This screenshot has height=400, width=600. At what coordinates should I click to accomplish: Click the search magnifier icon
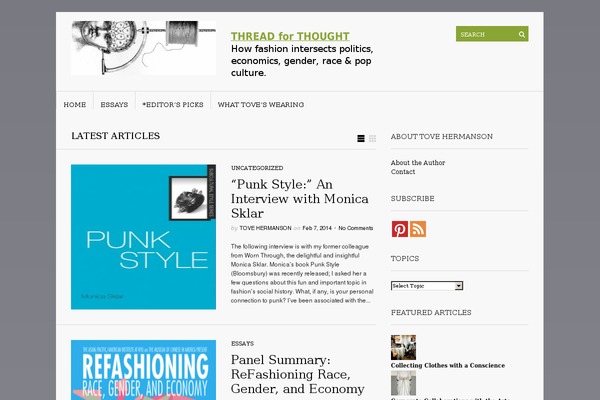pyautogui.click(x=522, y=34)
